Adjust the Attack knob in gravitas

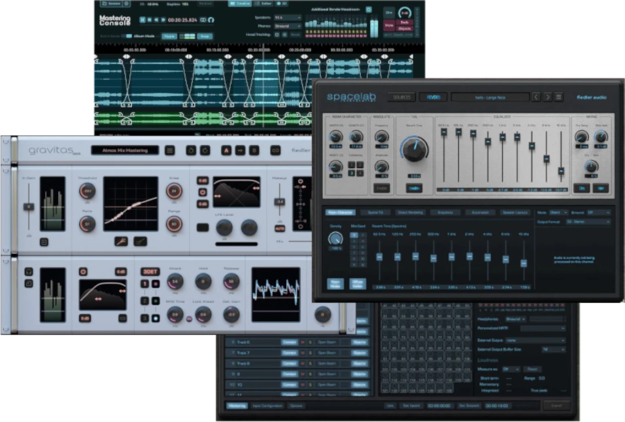click(175, 281)
